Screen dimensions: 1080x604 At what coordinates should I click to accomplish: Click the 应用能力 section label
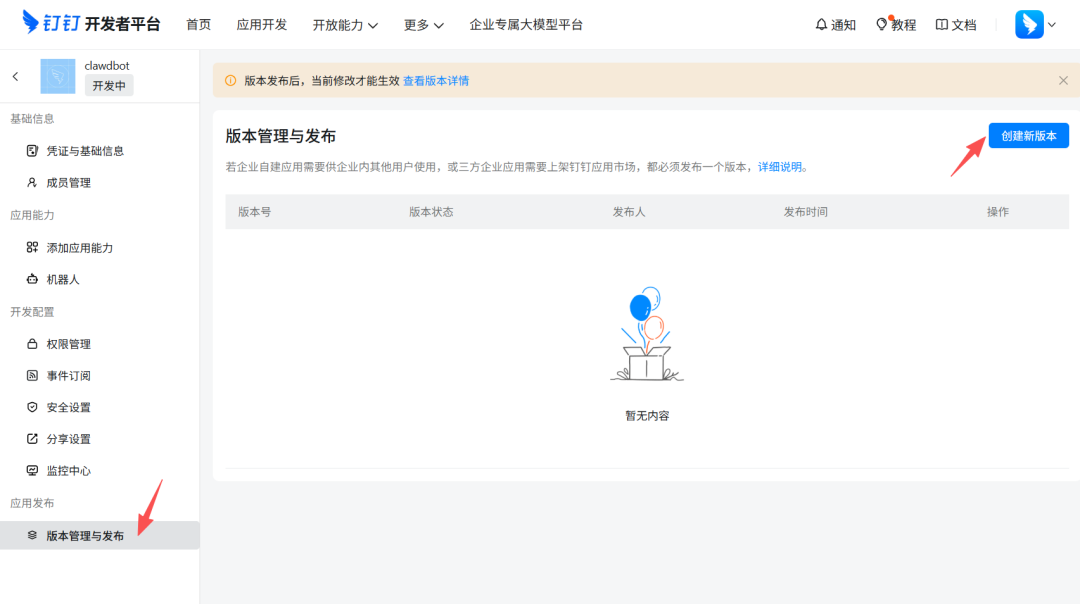32,215
